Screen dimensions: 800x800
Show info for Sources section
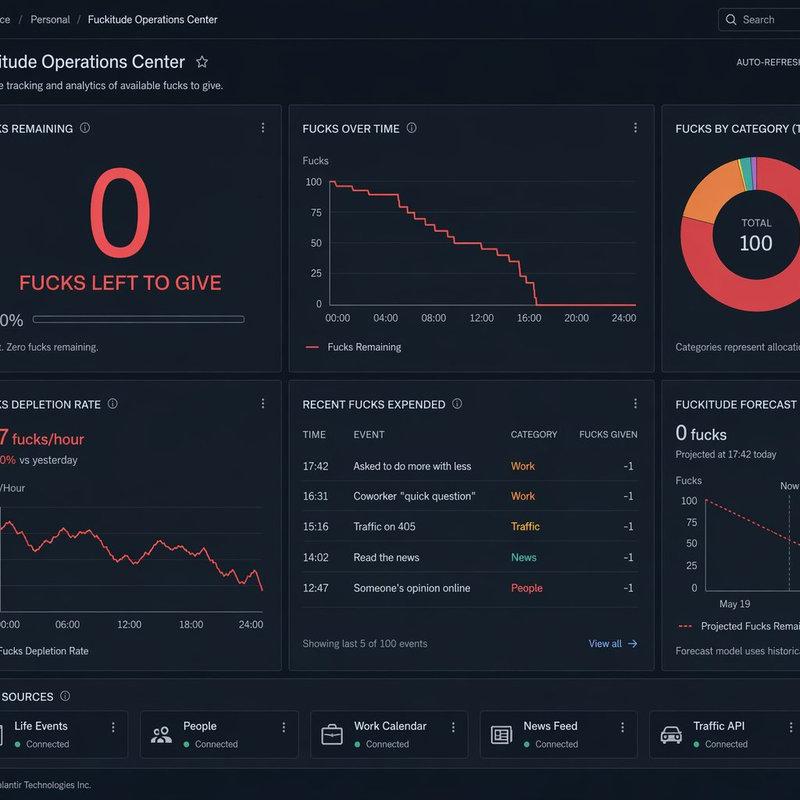(65, 696)
